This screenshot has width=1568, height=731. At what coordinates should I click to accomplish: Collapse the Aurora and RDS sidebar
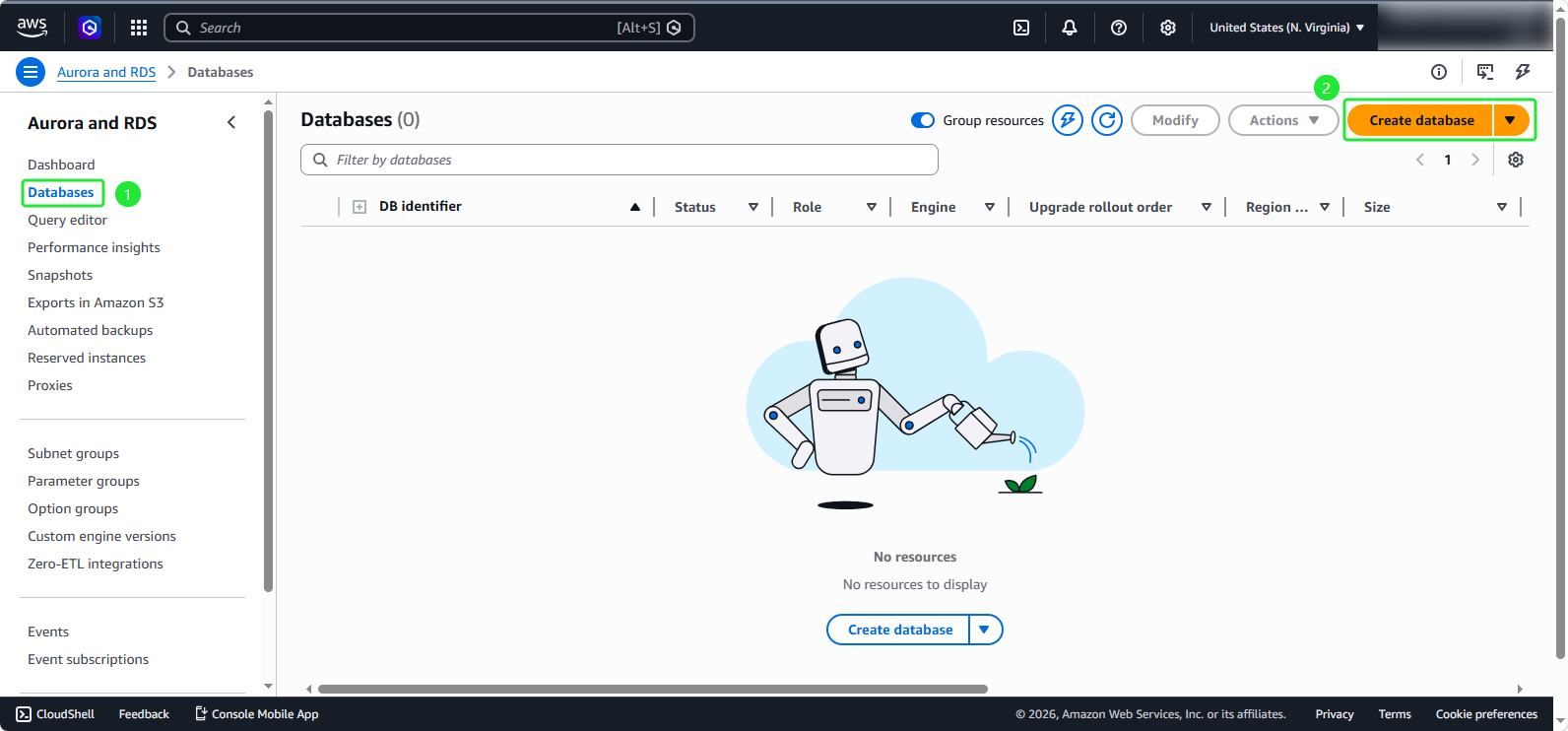(231, 122)
